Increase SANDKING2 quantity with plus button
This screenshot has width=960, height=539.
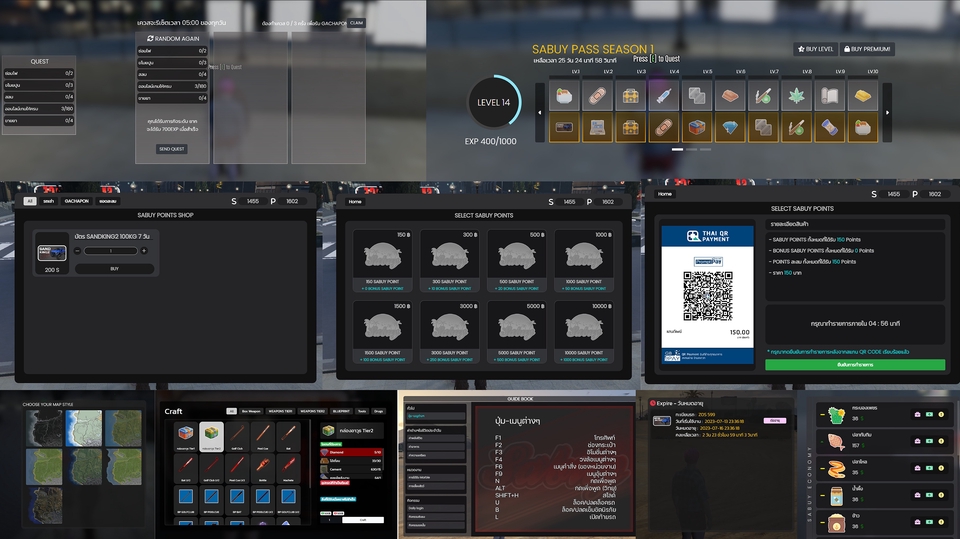tap(144, 251)
